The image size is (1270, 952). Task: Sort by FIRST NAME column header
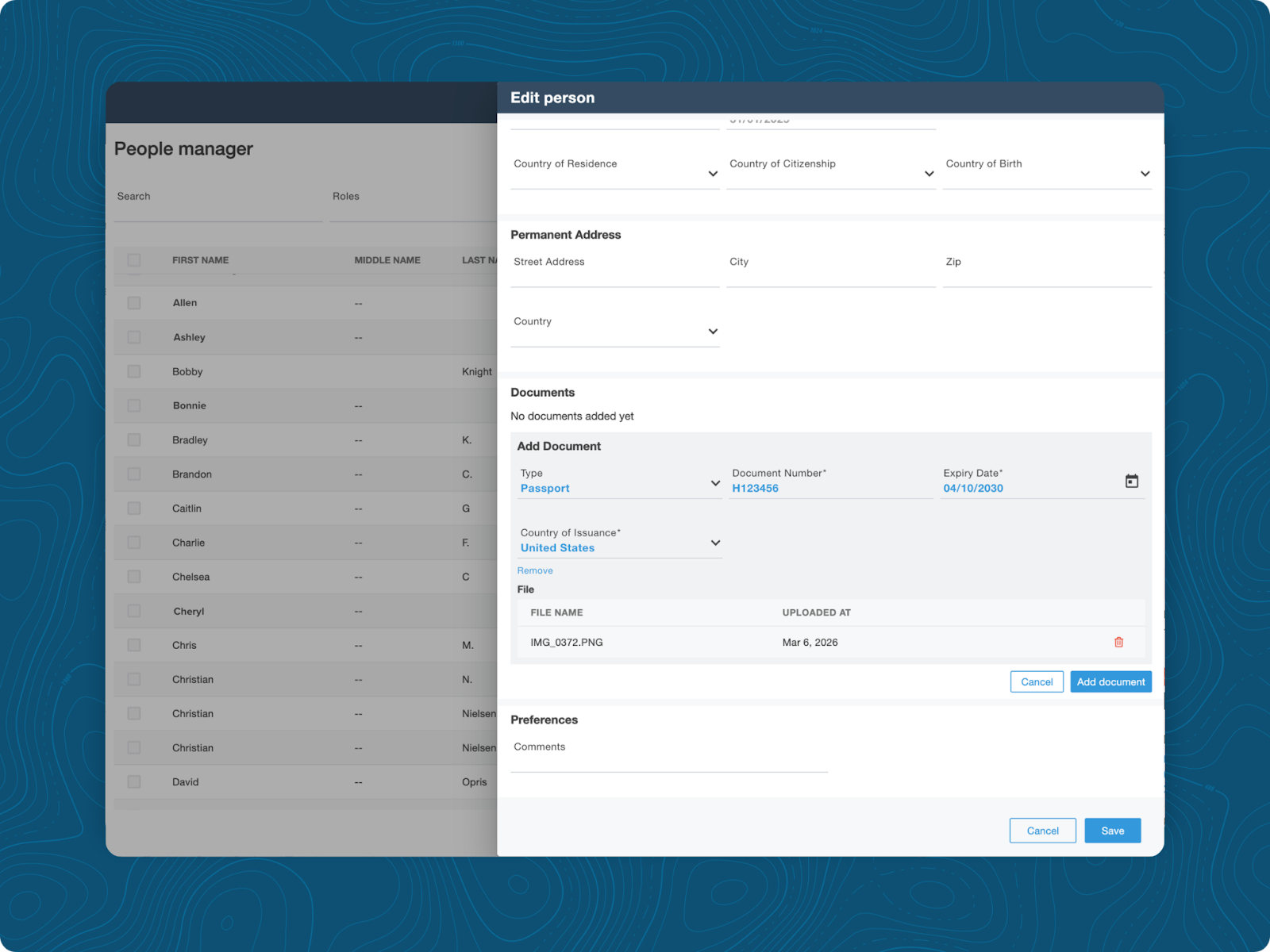click(x=200, y=260)
